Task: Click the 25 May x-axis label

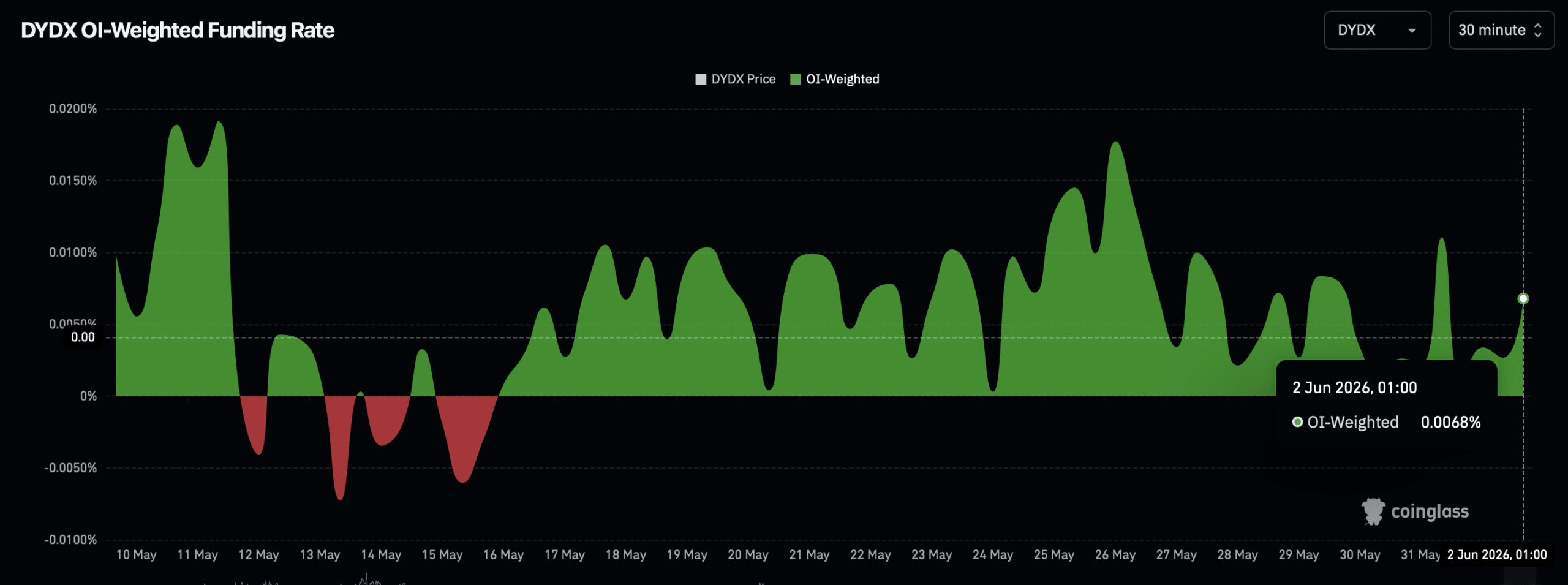Action: [1054, 554]
